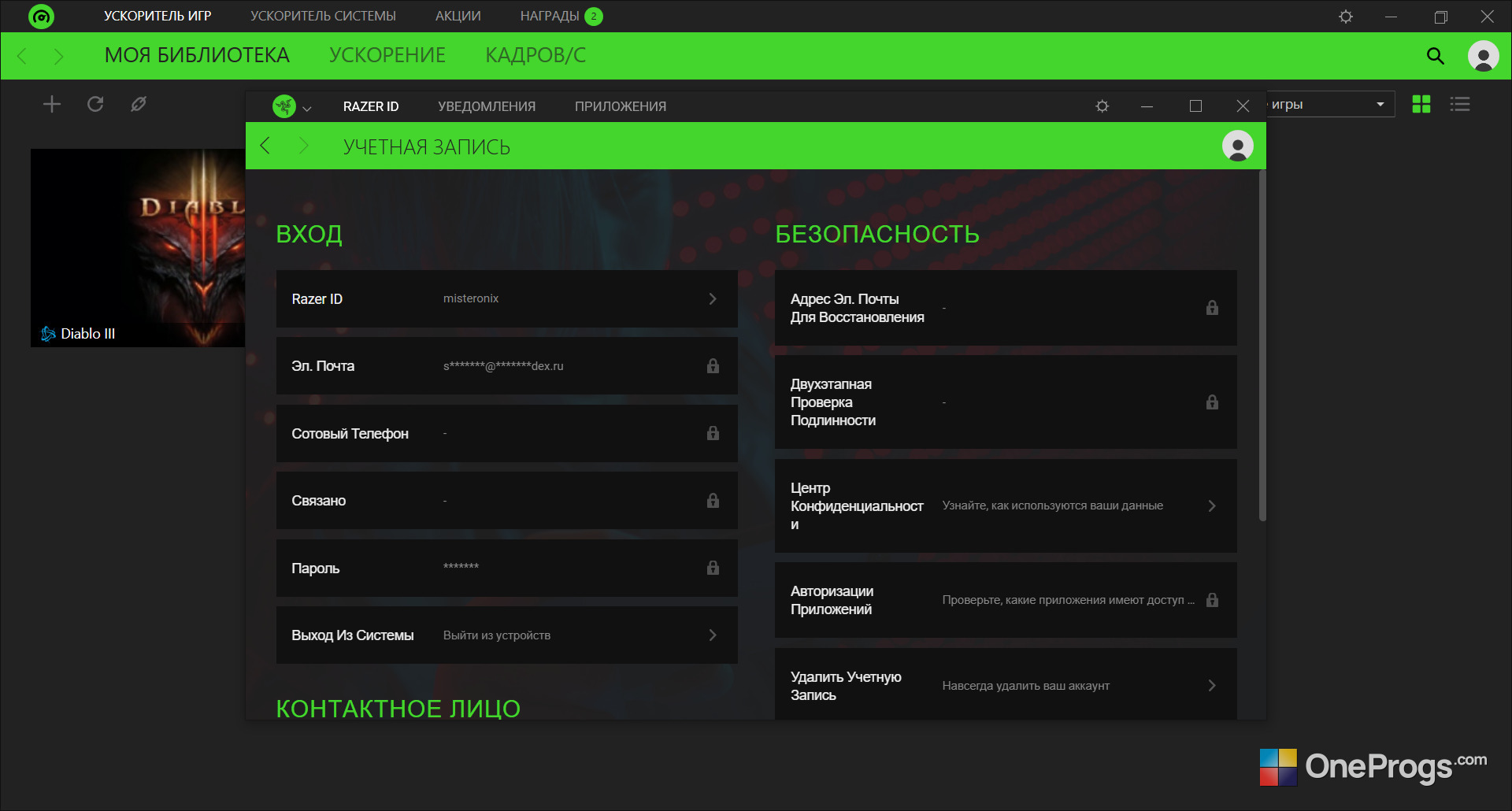The image size is (1512, 811).
Task: Click Узнайте, как используются ваши данные
Action: coord(1053,505)
